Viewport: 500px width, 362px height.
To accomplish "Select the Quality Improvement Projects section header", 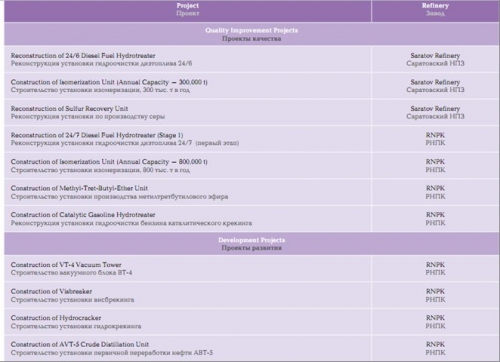I will [x=252, y=34].
